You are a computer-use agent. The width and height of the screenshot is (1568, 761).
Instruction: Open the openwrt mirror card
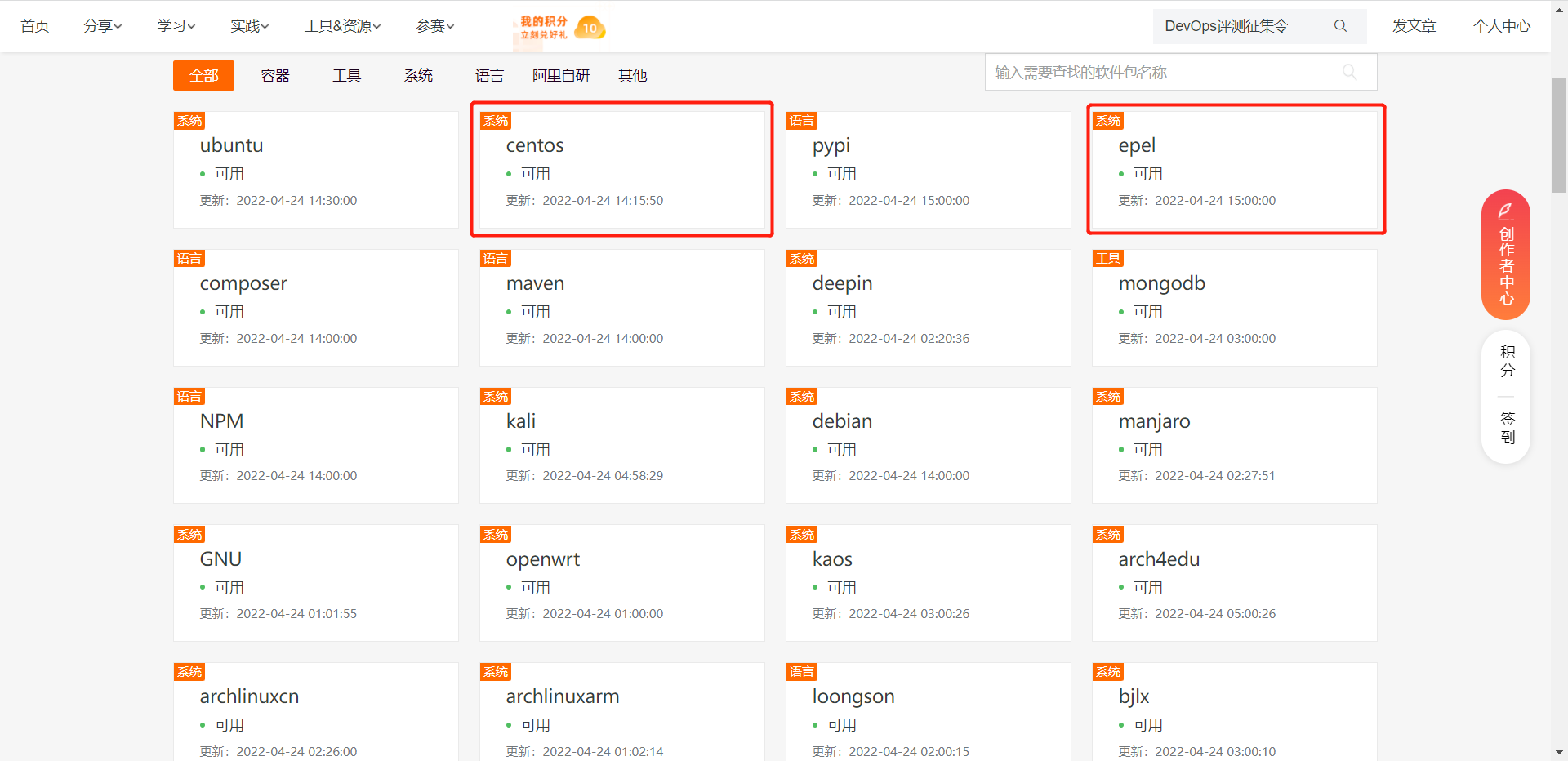point(621,583)
